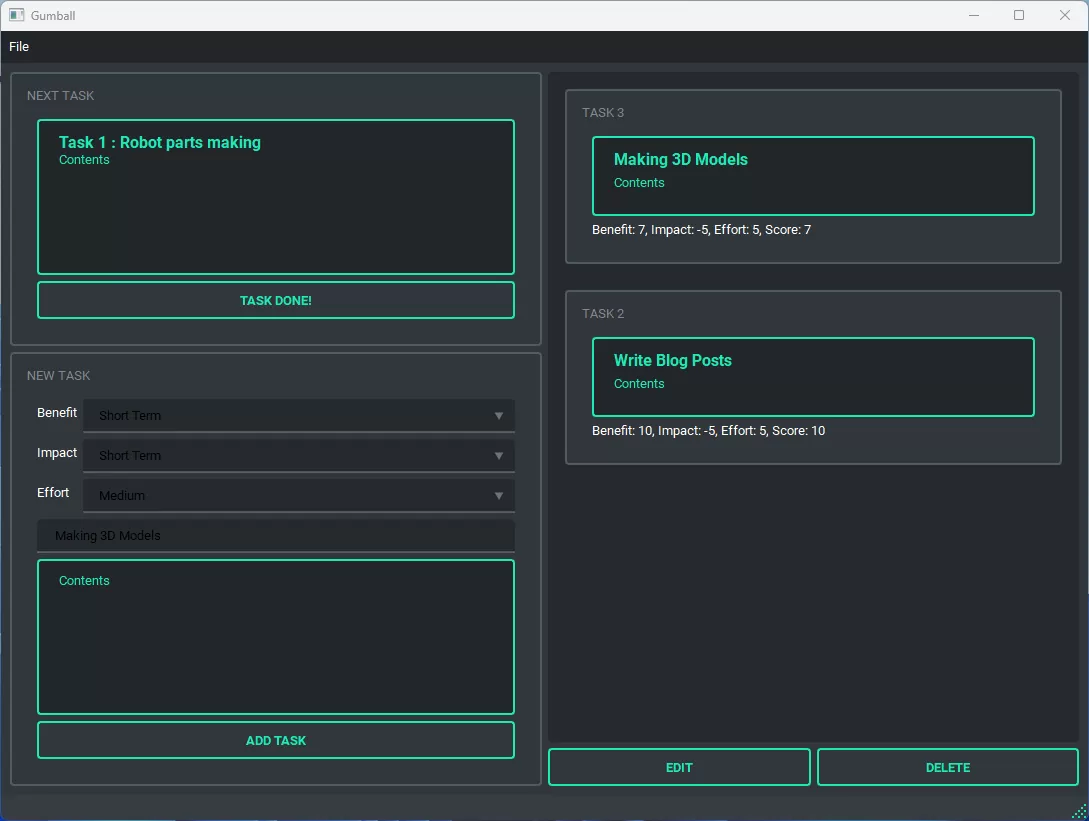Click the Gumball app icon in title bar
Viewport: 1089px width, 821px height.
[16, 15]
